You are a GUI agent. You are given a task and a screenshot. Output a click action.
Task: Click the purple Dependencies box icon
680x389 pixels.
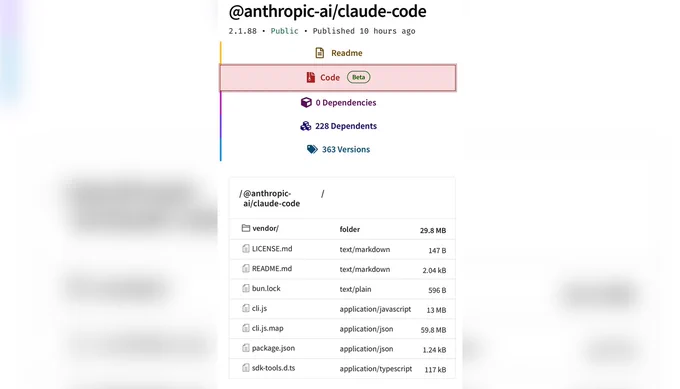point(306,102)
